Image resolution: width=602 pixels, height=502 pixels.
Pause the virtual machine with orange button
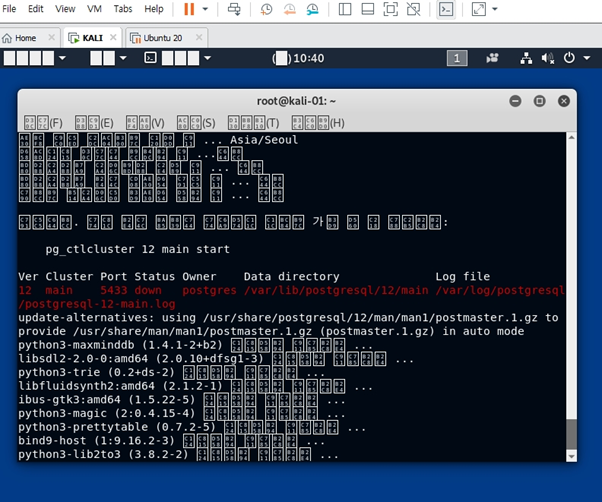(189, 9)
